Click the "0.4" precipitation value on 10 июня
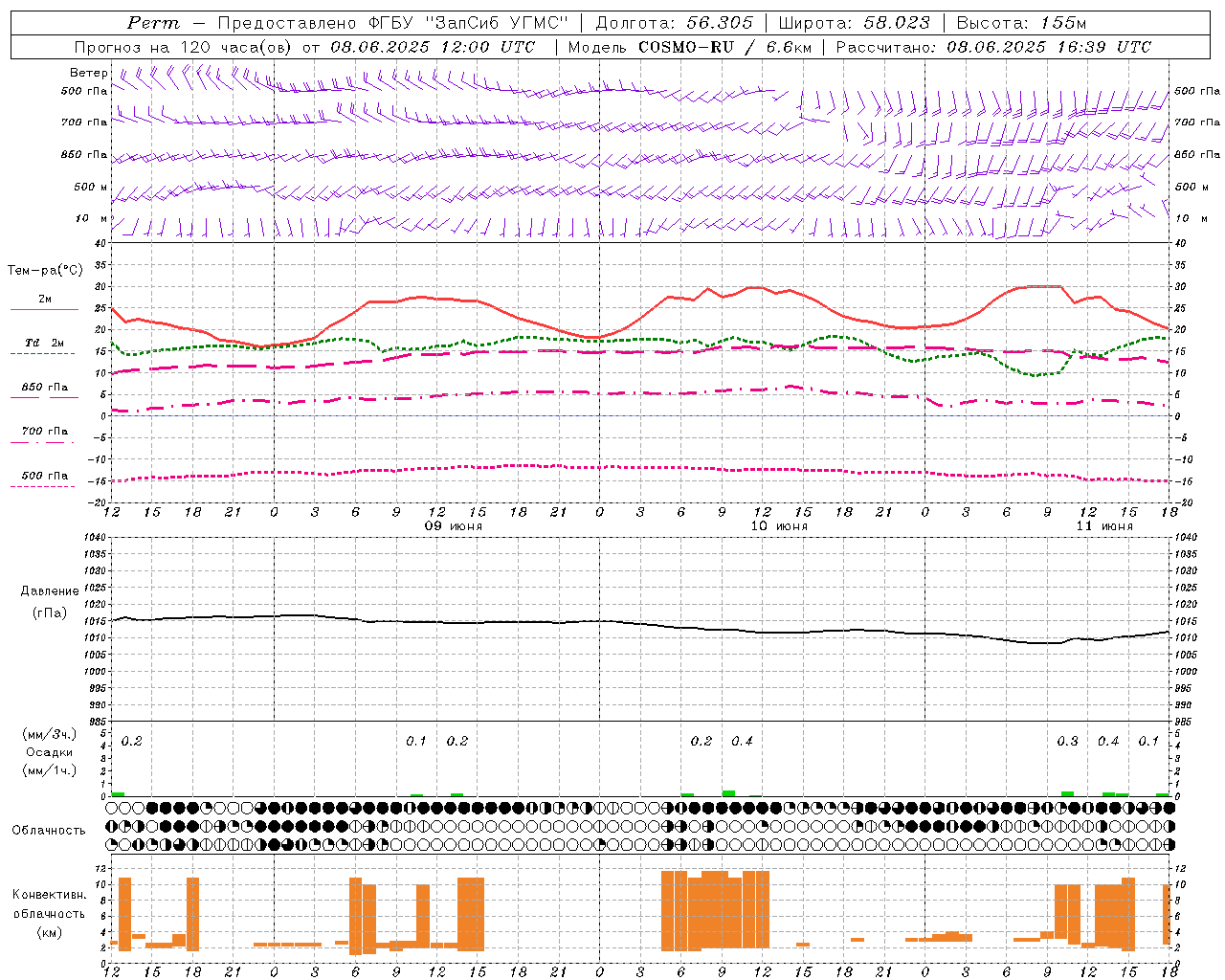 point(742,742)
